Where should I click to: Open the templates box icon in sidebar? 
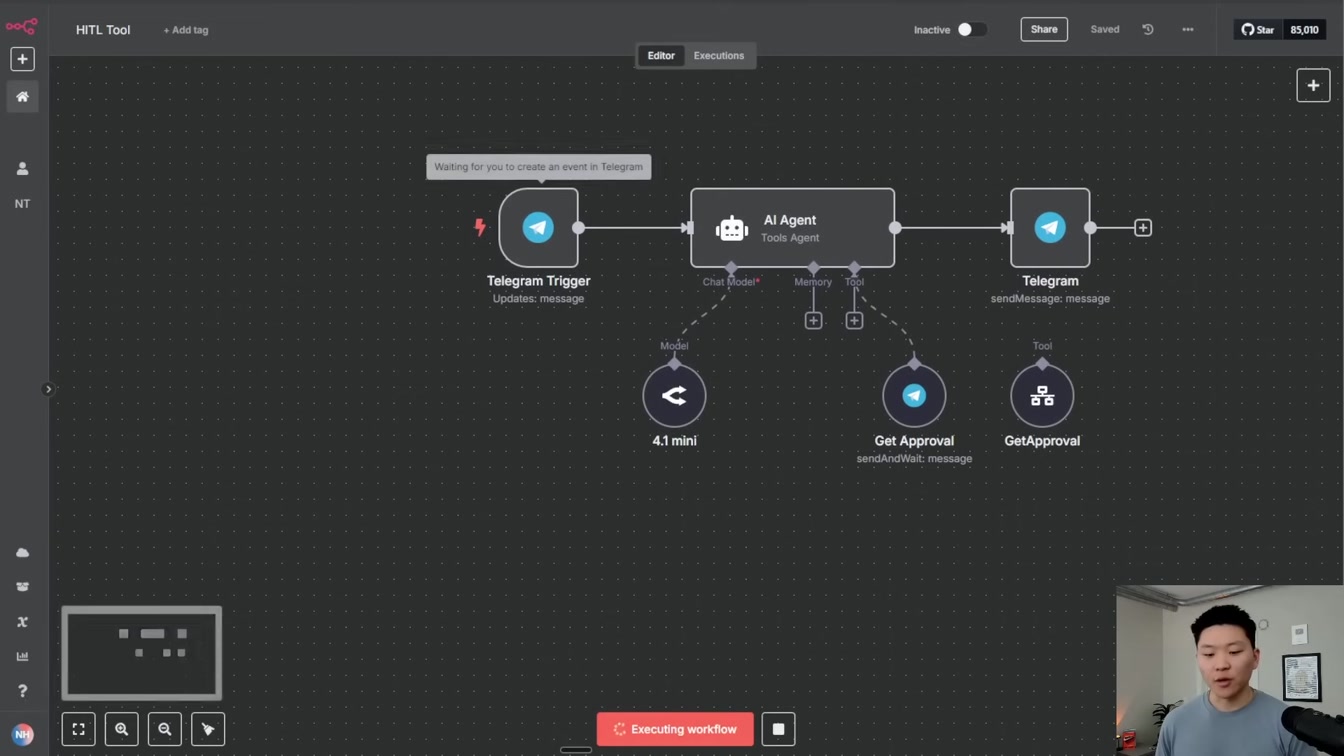click(22, 587)
